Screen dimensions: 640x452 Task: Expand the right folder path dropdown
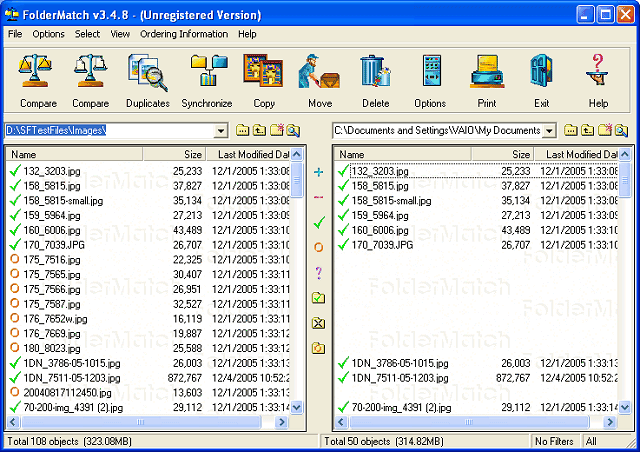coord(549,131)
